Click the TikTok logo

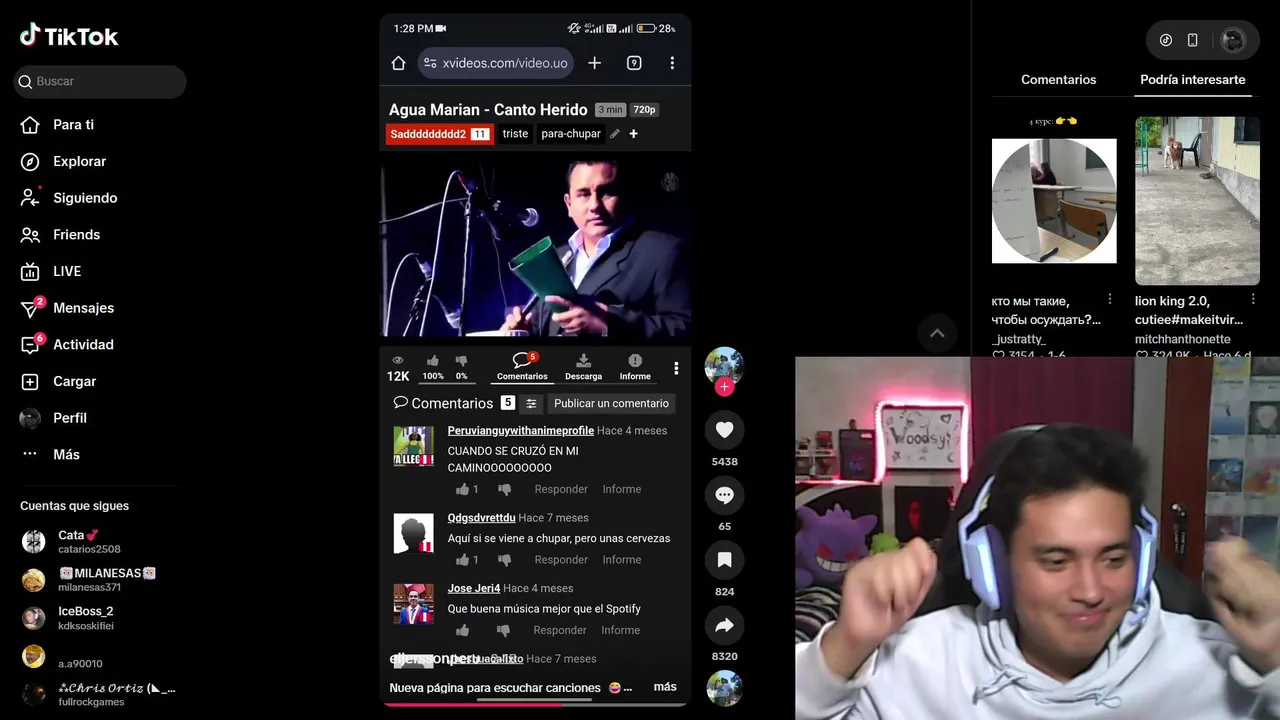[x=69, y=36]
